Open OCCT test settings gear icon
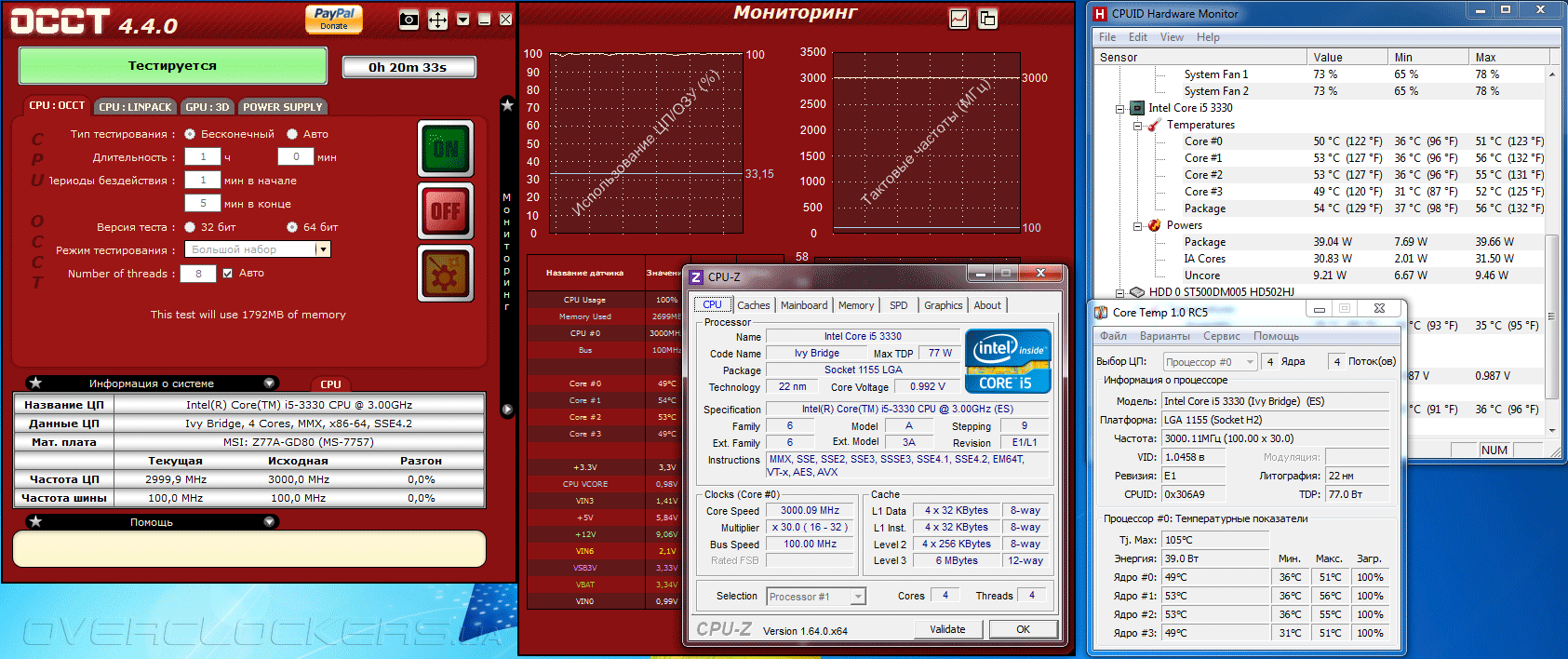The image size is (1568, 659). point(446,274)
